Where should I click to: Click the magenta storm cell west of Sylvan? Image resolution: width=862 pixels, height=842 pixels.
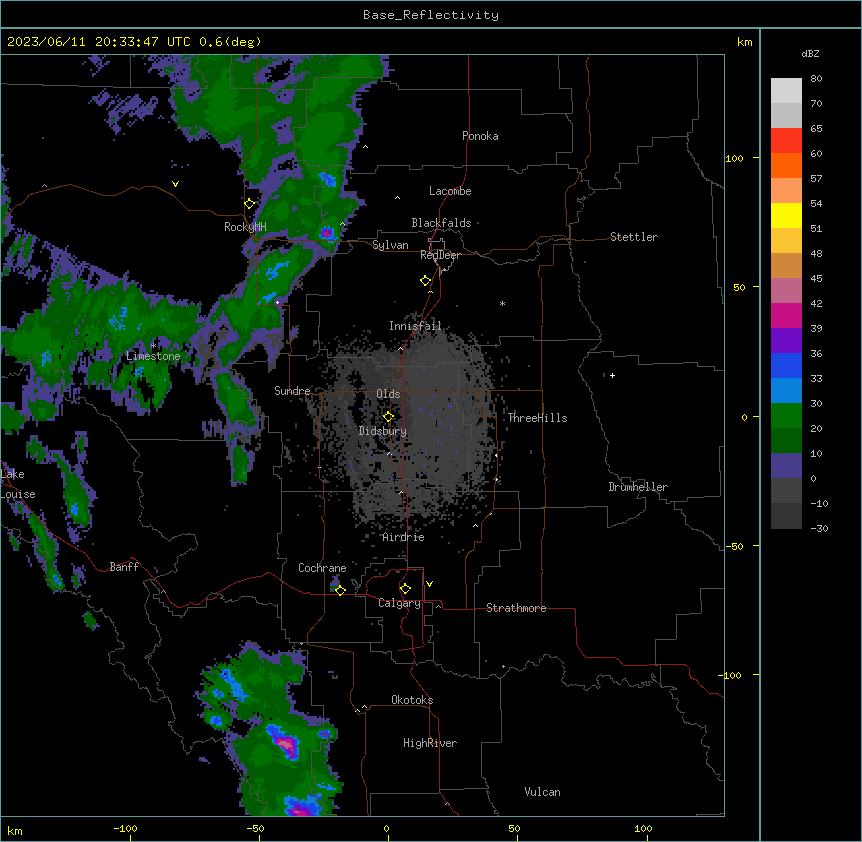click(327, 234)
